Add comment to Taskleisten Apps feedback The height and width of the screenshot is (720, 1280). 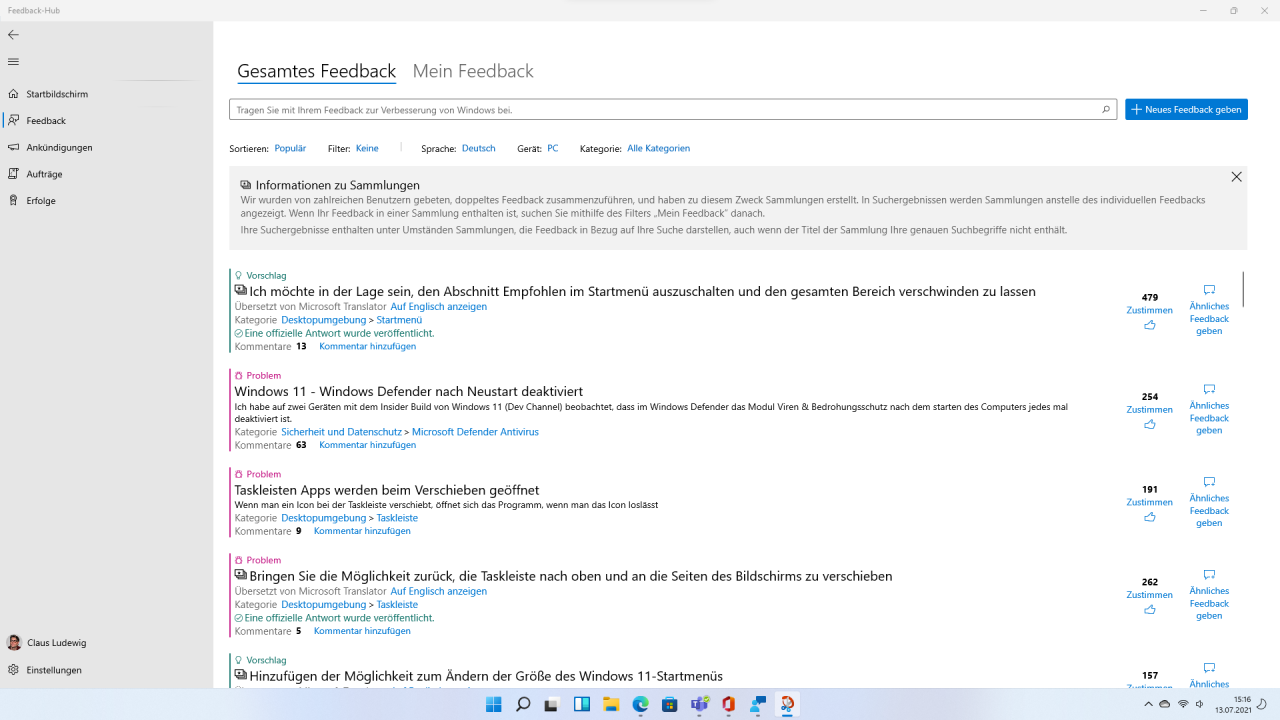(362, 531)
